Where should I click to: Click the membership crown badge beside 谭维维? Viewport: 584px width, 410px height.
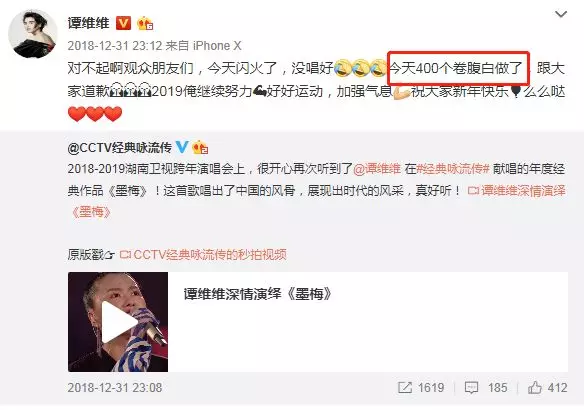(145, 23)
